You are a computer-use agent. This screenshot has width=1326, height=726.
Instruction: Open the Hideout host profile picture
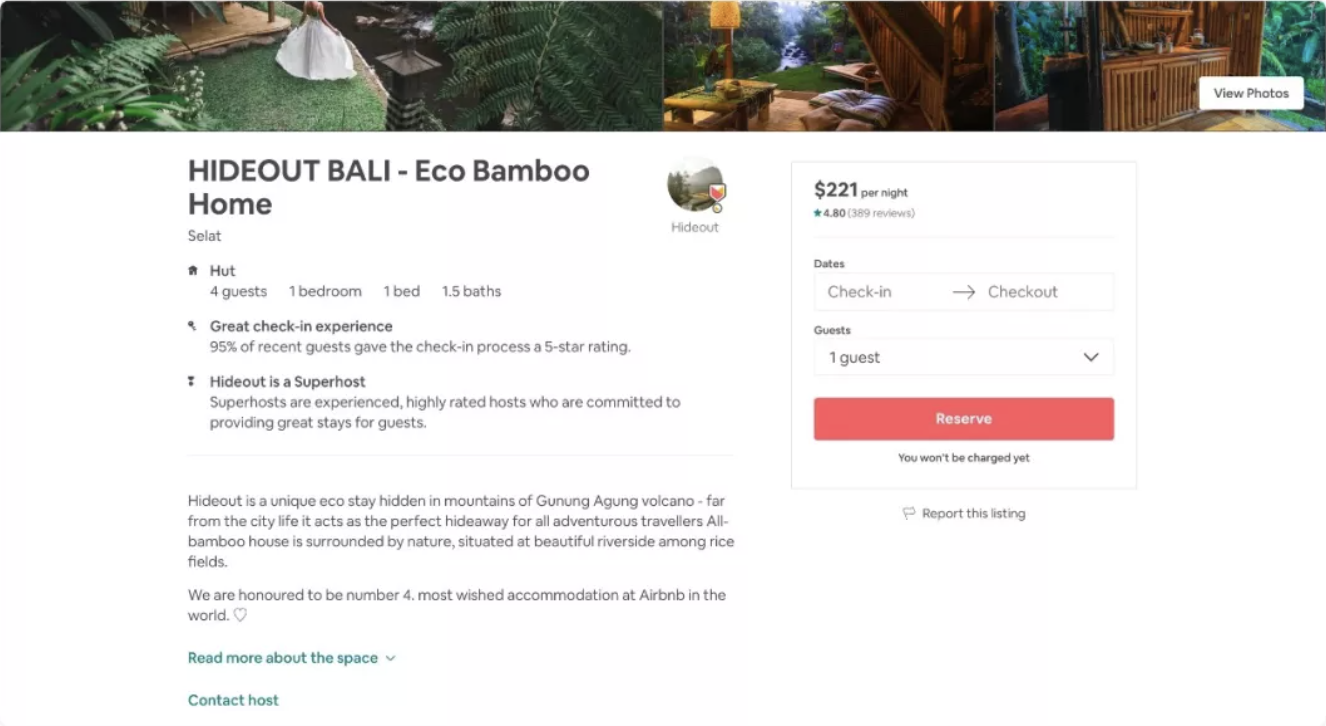pyautogui.click(x=693, y=185)
